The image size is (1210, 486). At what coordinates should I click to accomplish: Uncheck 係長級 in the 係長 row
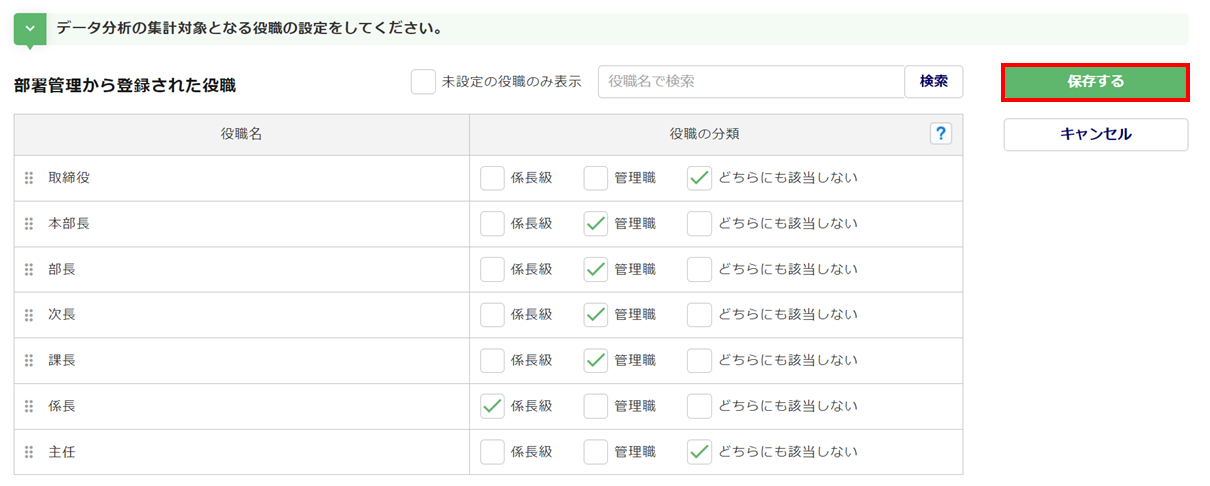(x=492, y=407)
